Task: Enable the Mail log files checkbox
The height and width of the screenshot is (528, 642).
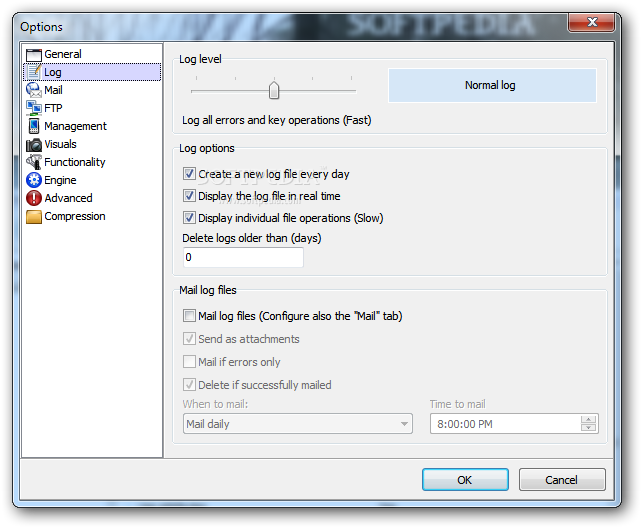Action: point(189,316)
